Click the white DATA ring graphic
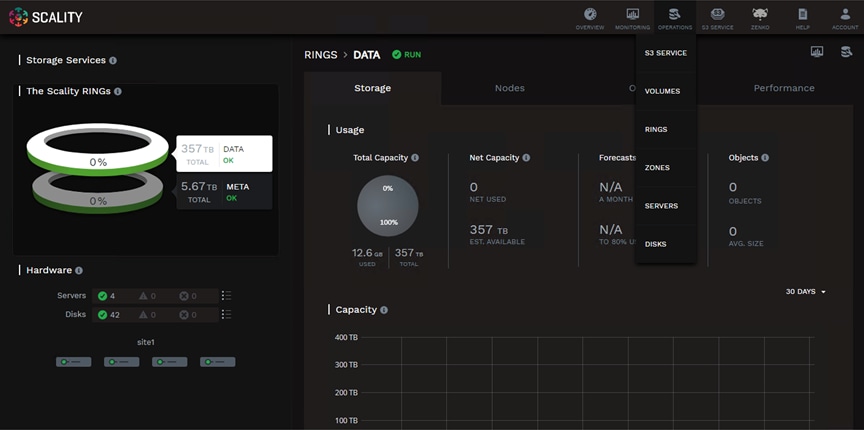 click(98, 148)
